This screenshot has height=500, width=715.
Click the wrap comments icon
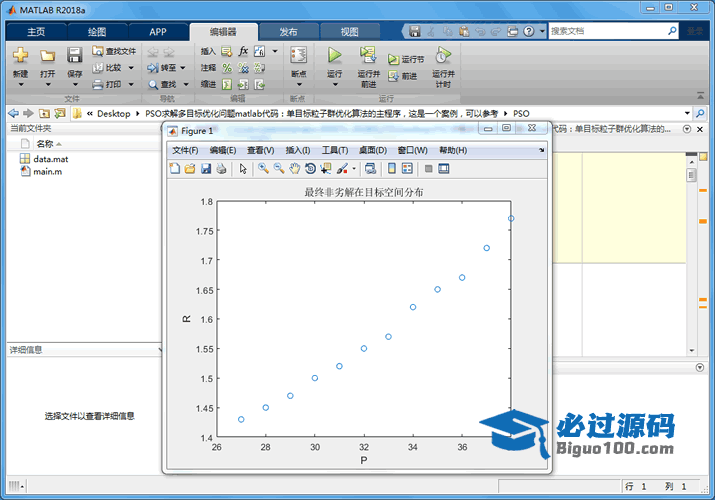259,68
